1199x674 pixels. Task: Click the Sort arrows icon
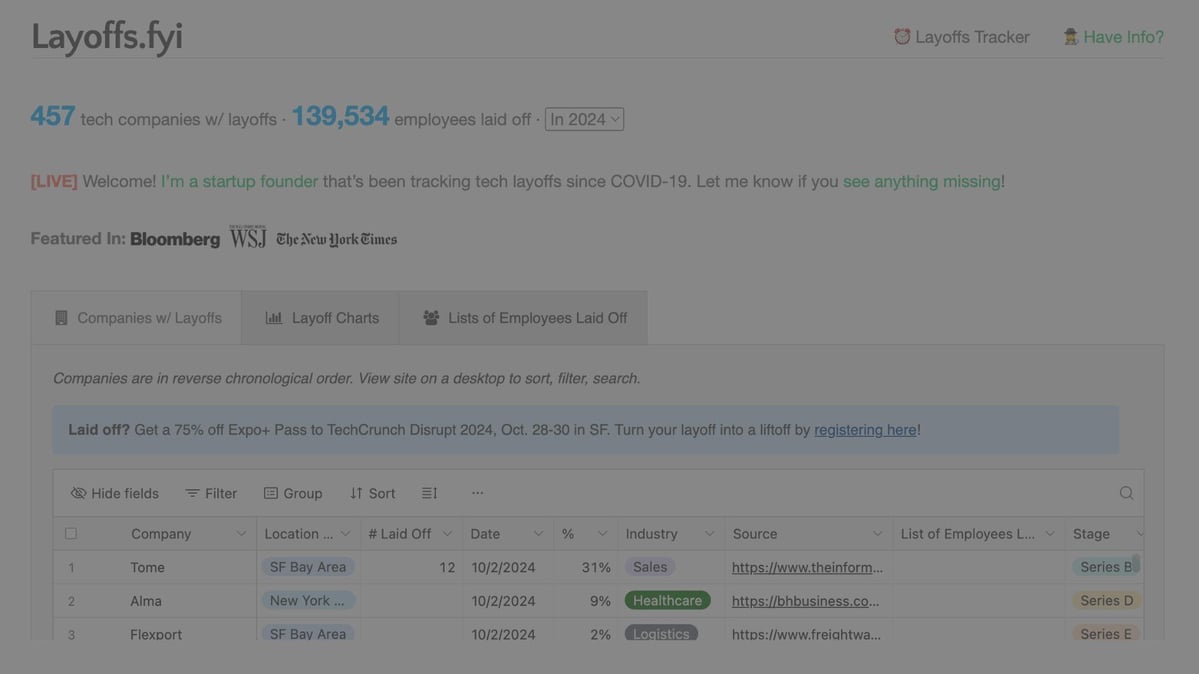pos(356,493)
